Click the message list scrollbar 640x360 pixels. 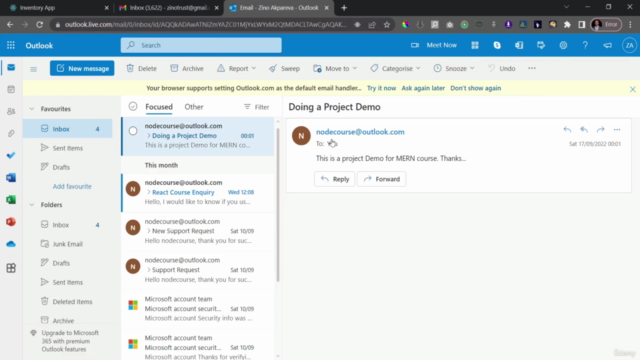278,204
